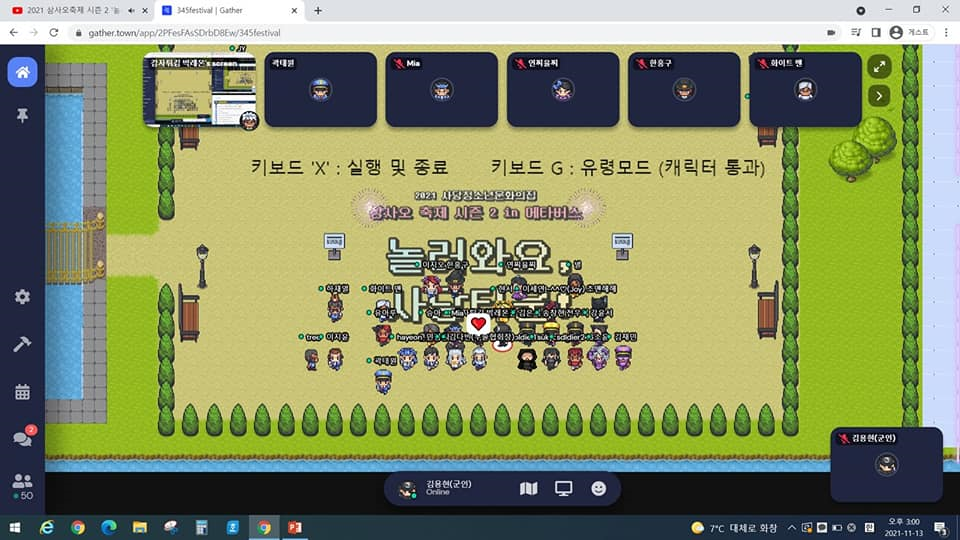Open the emoji reactions button
Viewport: 960px width, 540px height.
tap(599, 488)
